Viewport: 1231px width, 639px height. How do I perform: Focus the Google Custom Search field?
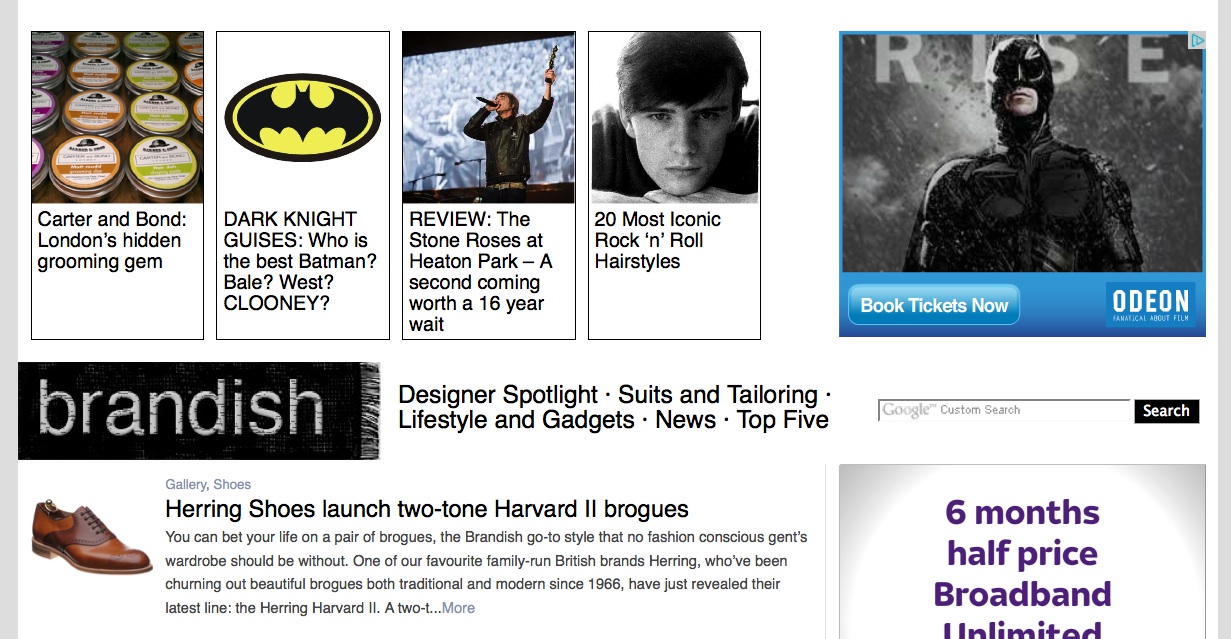point(1004,410)
